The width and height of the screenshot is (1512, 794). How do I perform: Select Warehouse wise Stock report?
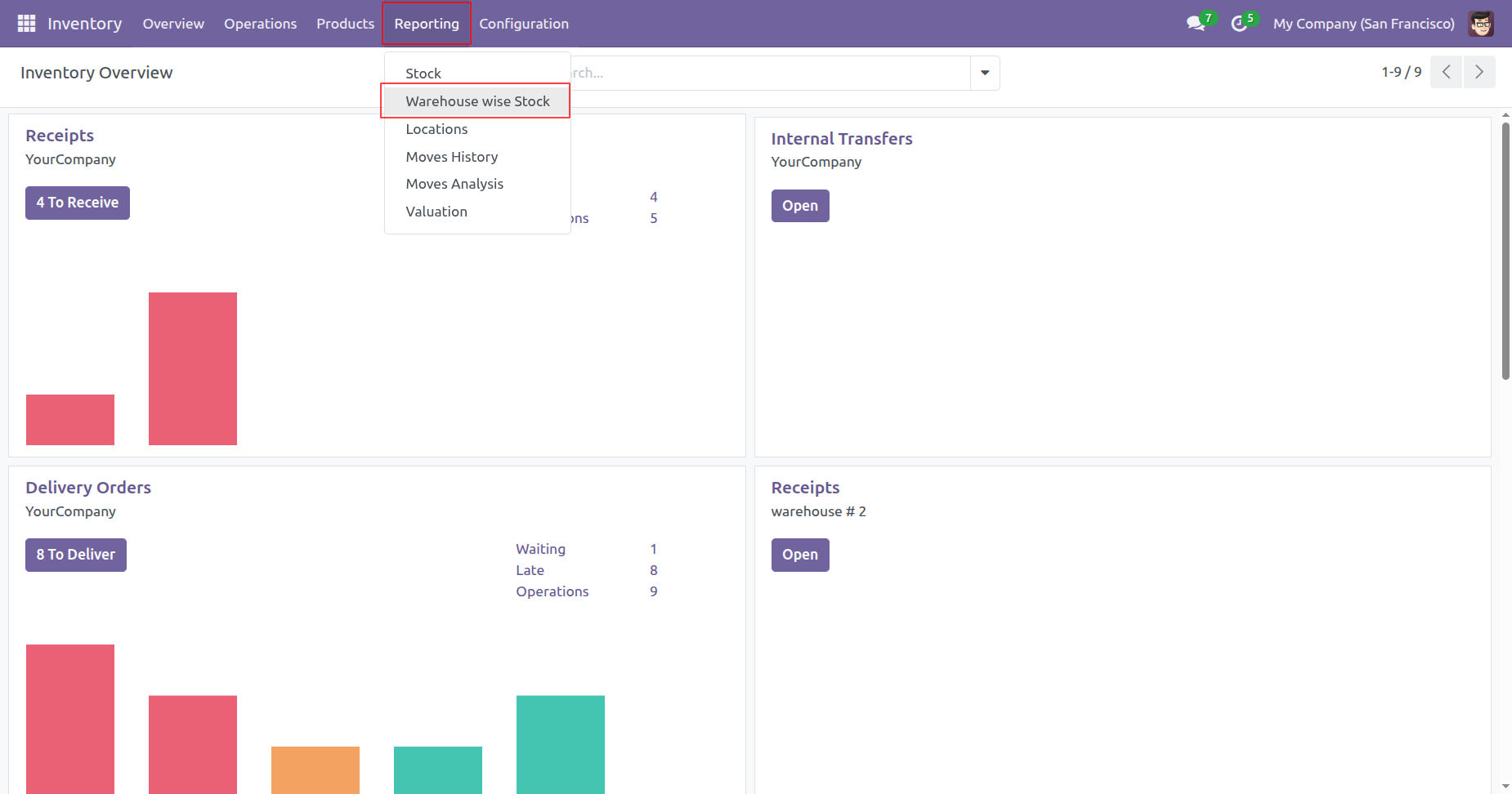pos(477,101)
